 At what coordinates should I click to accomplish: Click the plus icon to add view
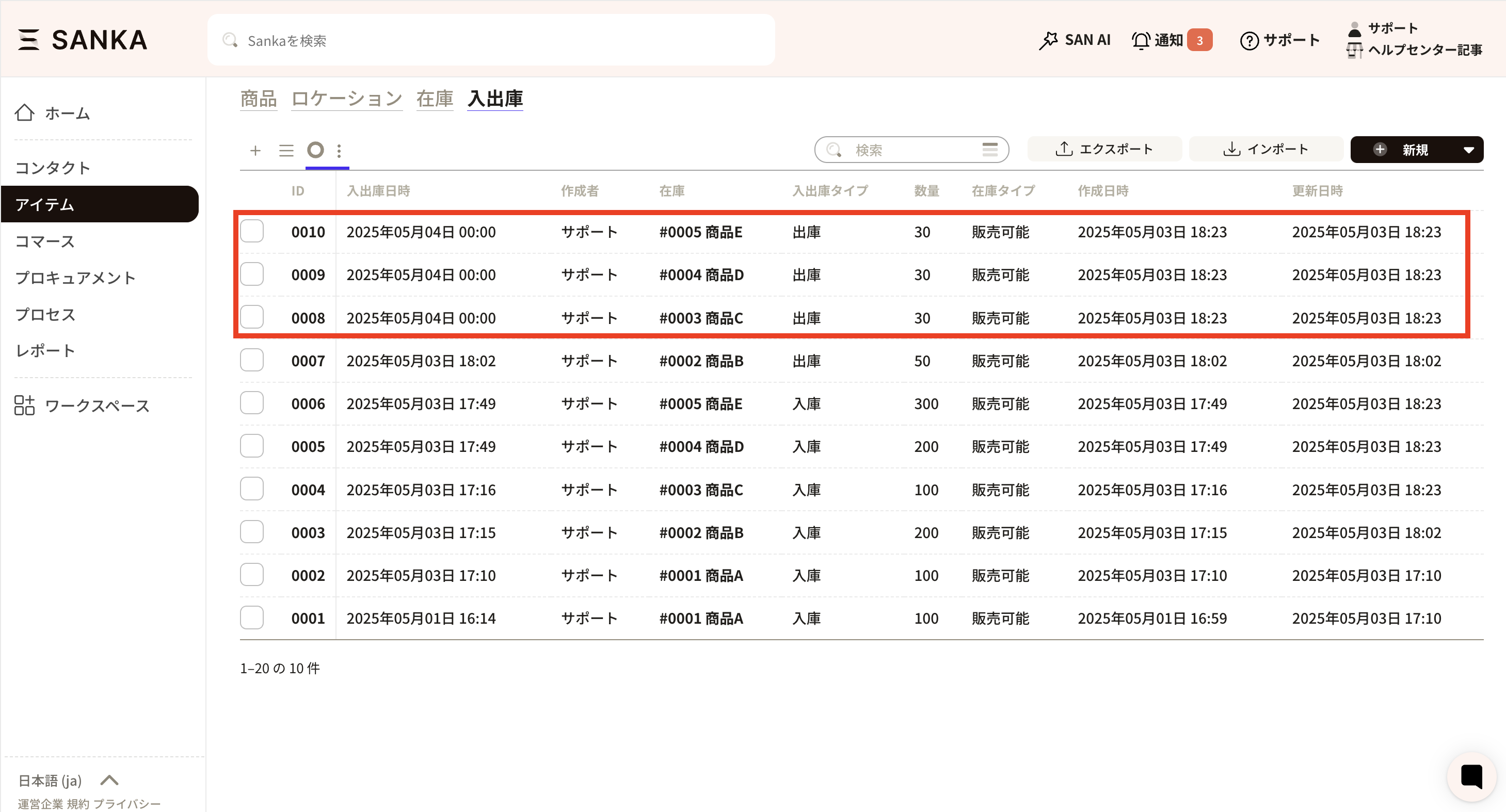[255, 151]
